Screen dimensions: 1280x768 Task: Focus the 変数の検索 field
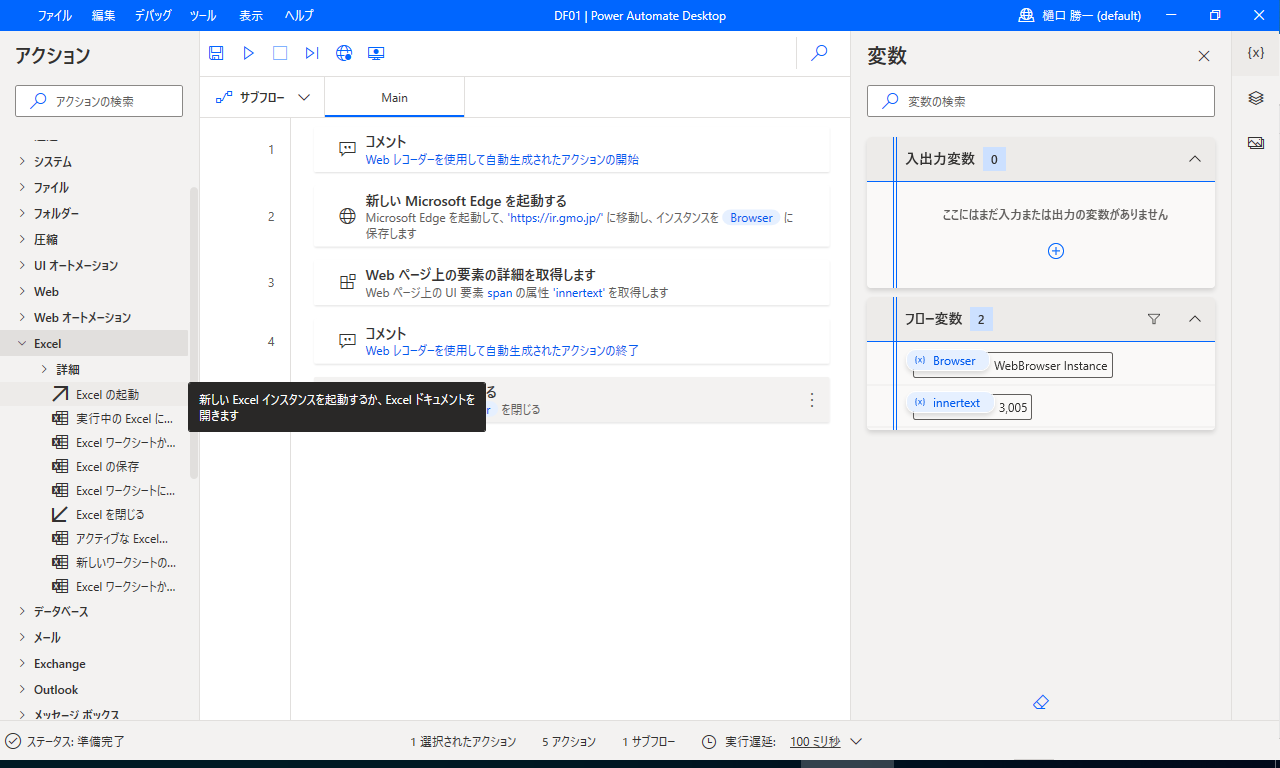coord(1041,101)
